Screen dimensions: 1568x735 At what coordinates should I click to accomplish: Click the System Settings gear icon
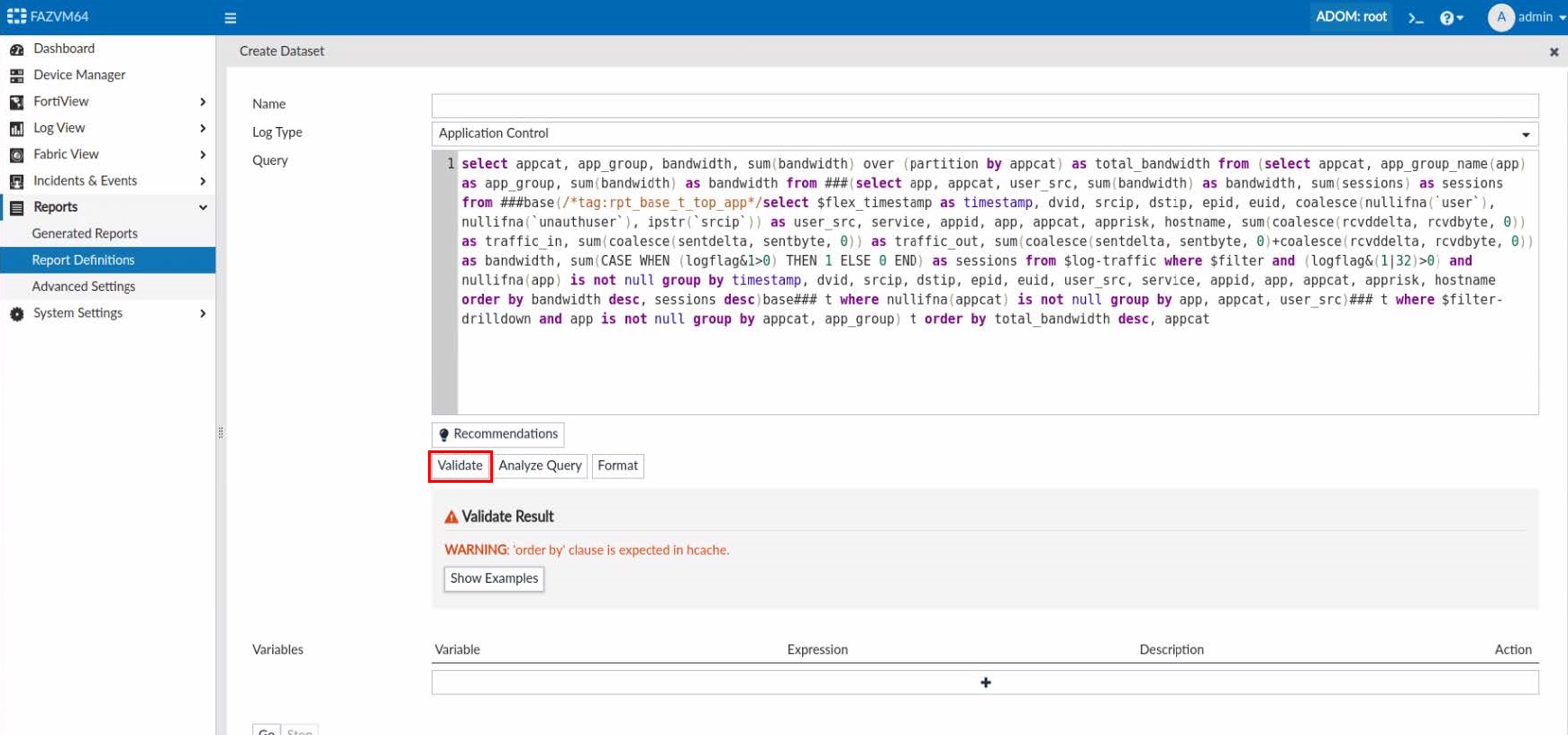click(16, 313)
